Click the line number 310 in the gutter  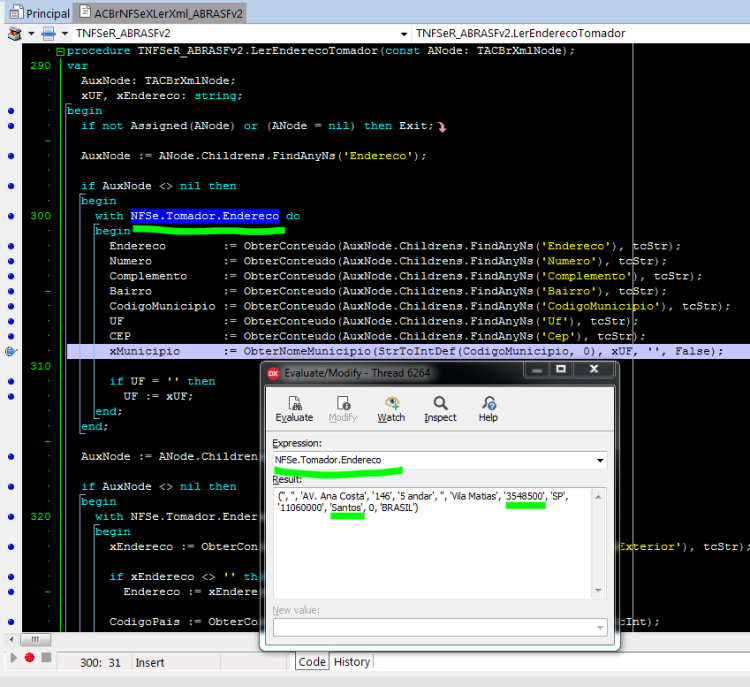click(x=40, y=366)
